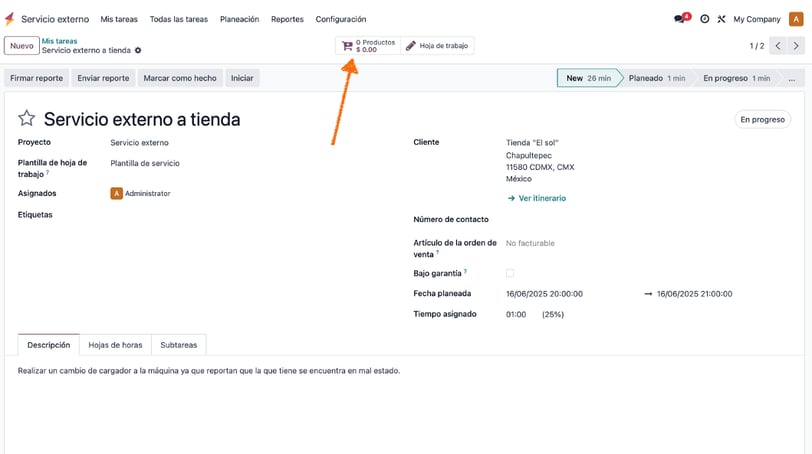Open the Configuración menu
The image size is (812, 454).
(341, 19)
